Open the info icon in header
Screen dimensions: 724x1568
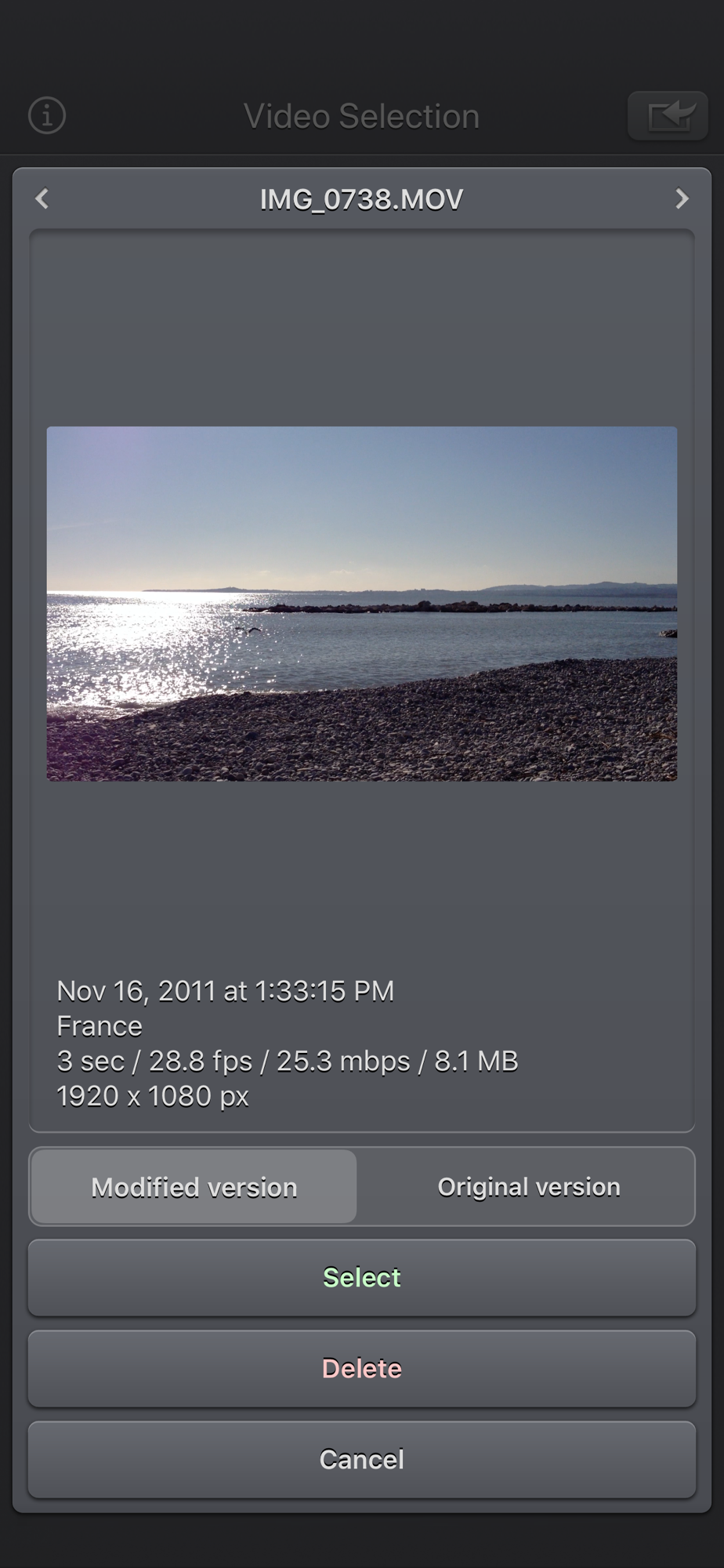47,116
